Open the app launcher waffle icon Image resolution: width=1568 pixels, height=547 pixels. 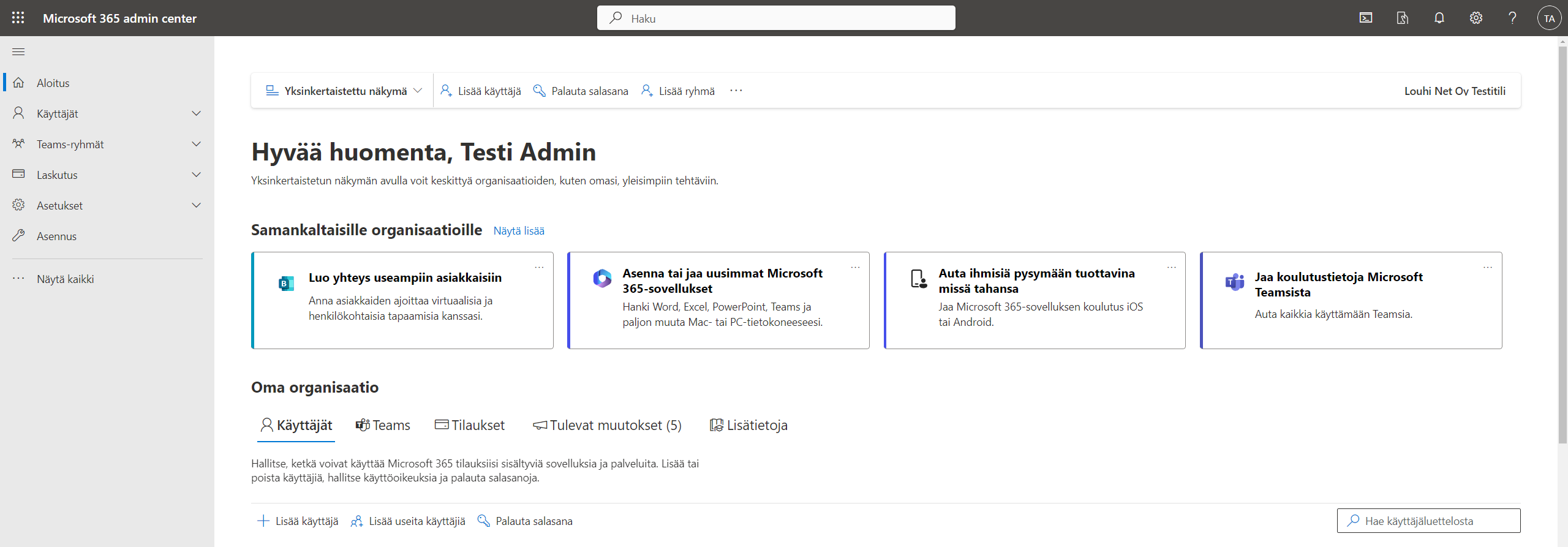(x=18, y=18)
